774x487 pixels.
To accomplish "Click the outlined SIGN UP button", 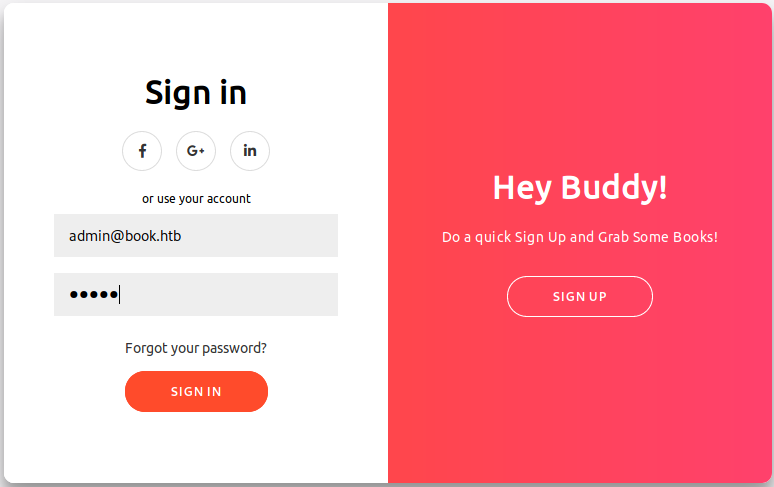I will (580, 297).
